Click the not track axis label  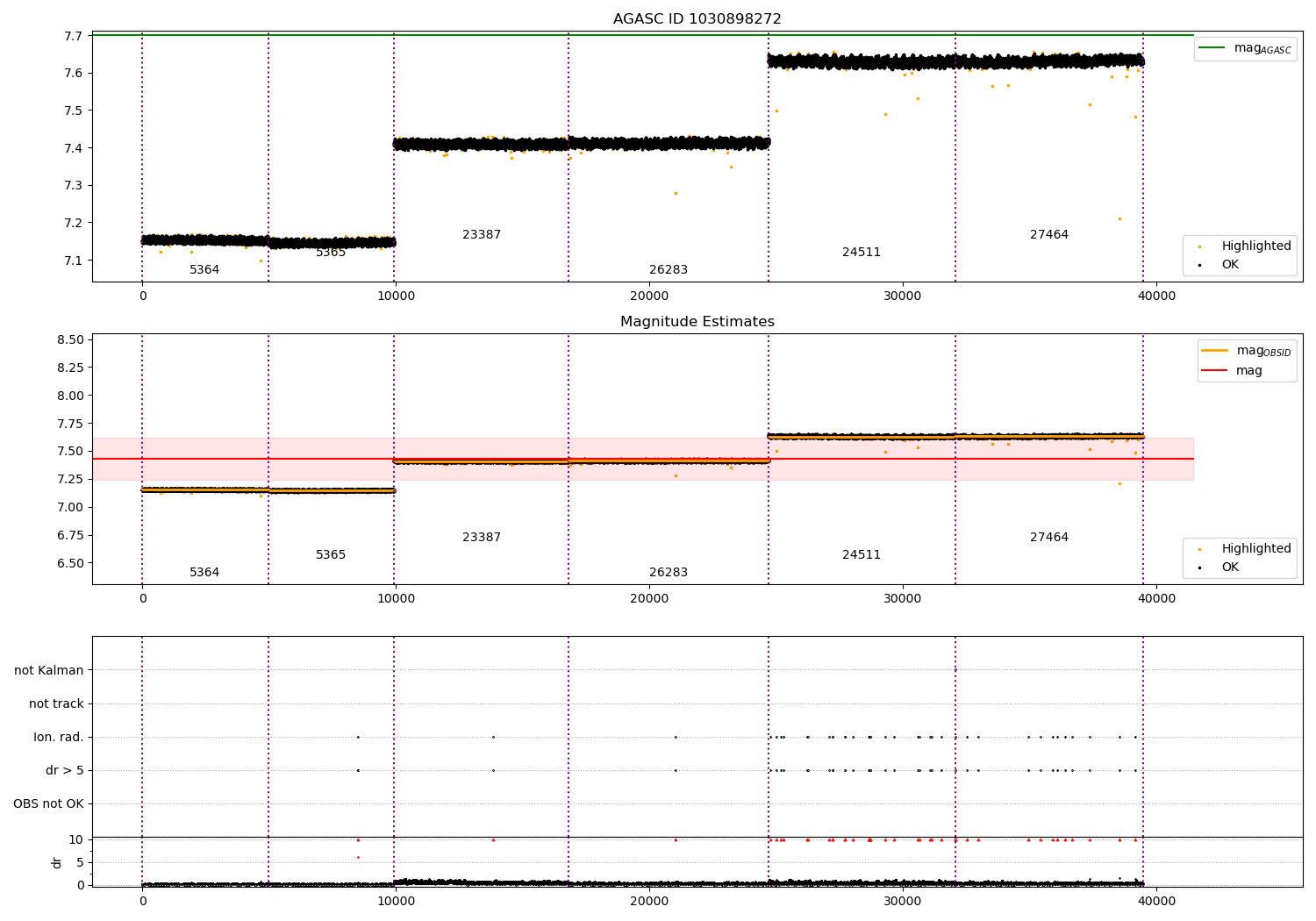click(56, 704)
